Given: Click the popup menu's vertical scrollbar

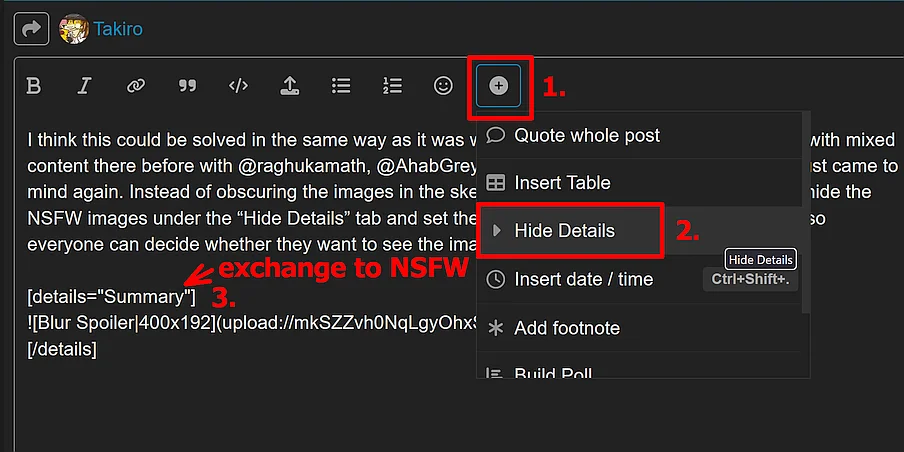Looking at the screenshot, I should click(x=805, y=213).
